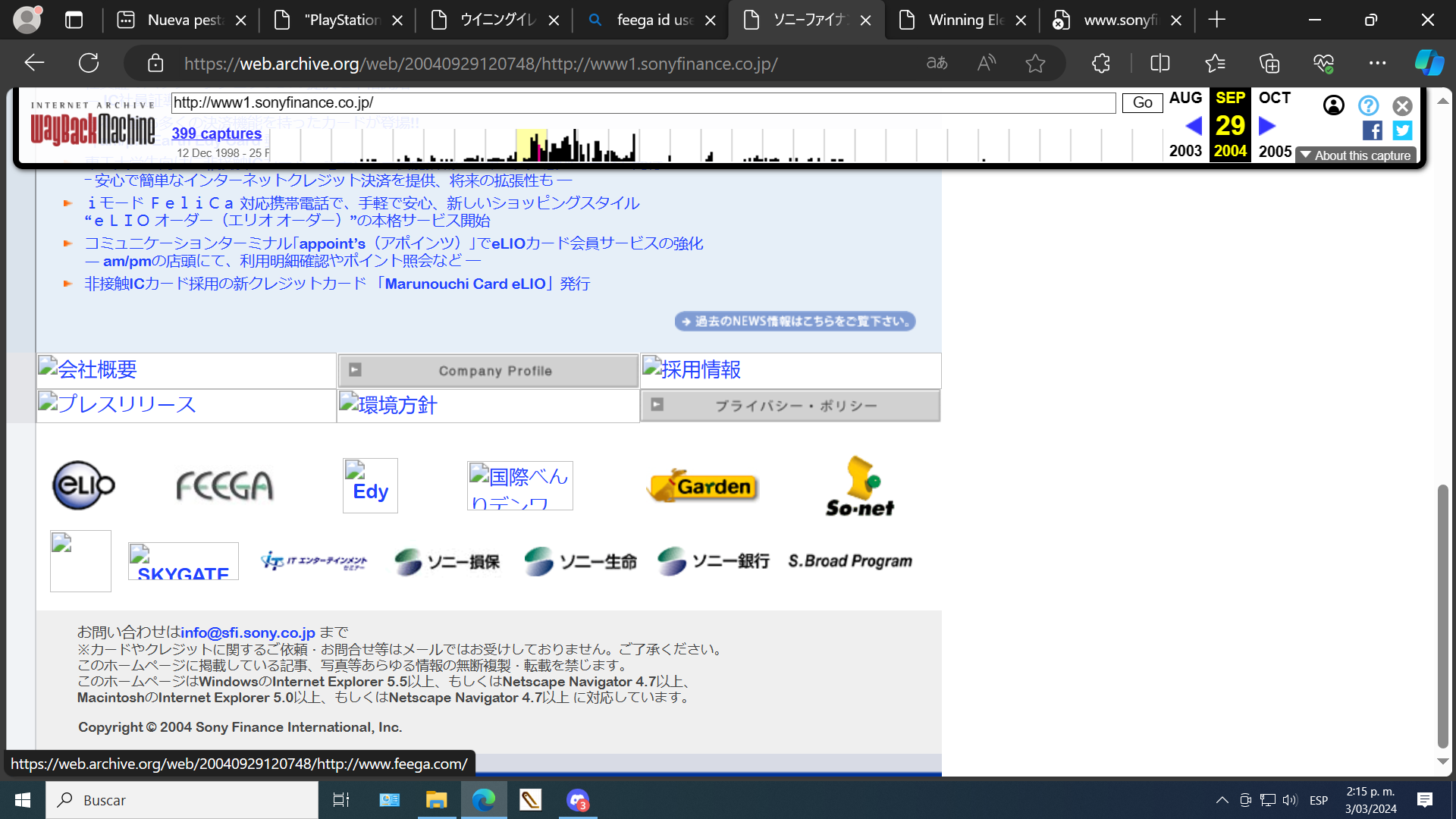The height and width of the screenshot is (819, 1456).
Task: Share capture on Twitter
Action: [1402, 130]
